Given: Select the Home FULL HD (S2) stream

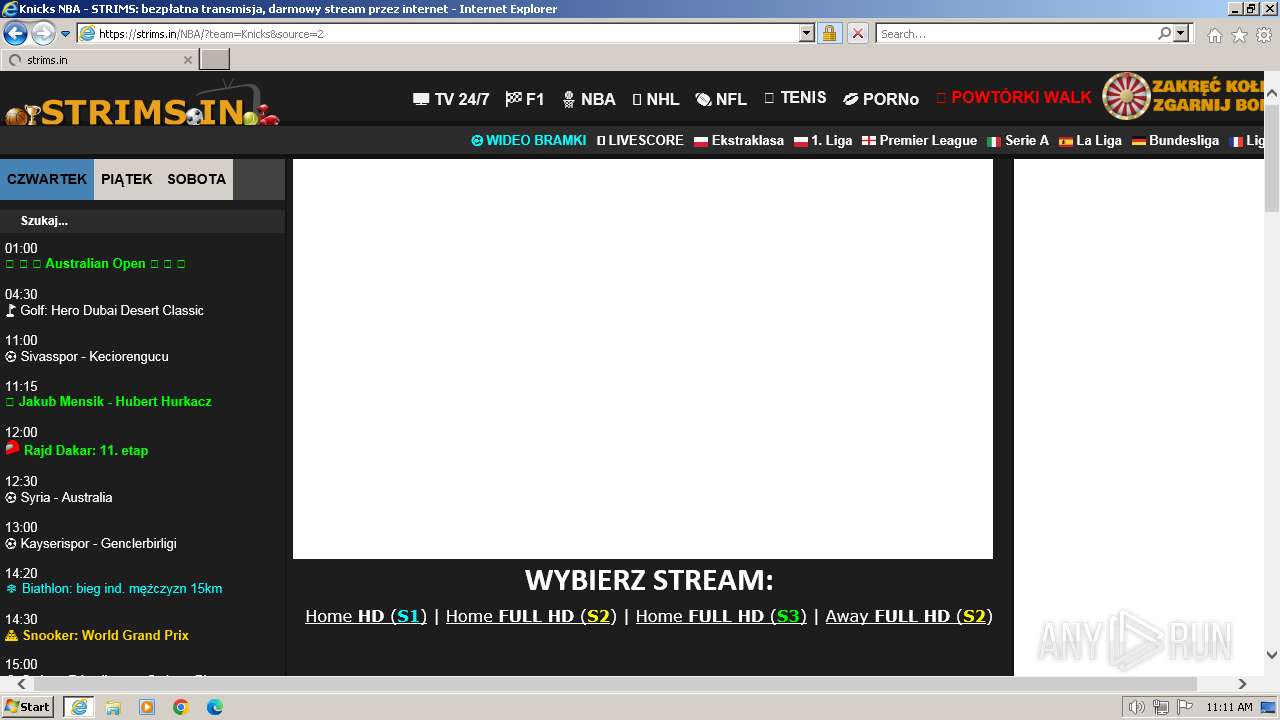Looking at the screenshot, I should click(531, 616).
